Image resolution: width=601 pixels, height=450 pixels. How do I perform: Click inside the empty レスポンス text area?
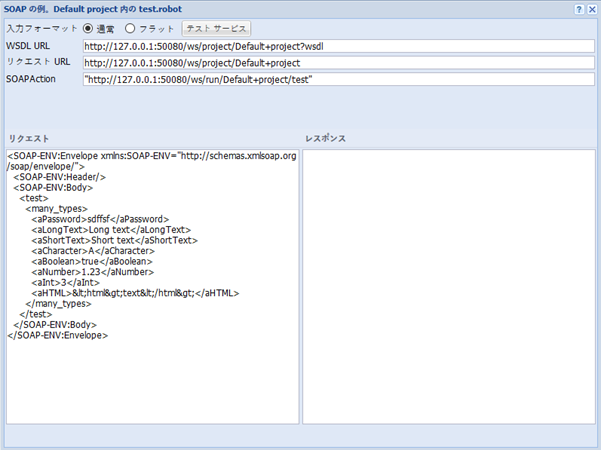pos(449,286)
